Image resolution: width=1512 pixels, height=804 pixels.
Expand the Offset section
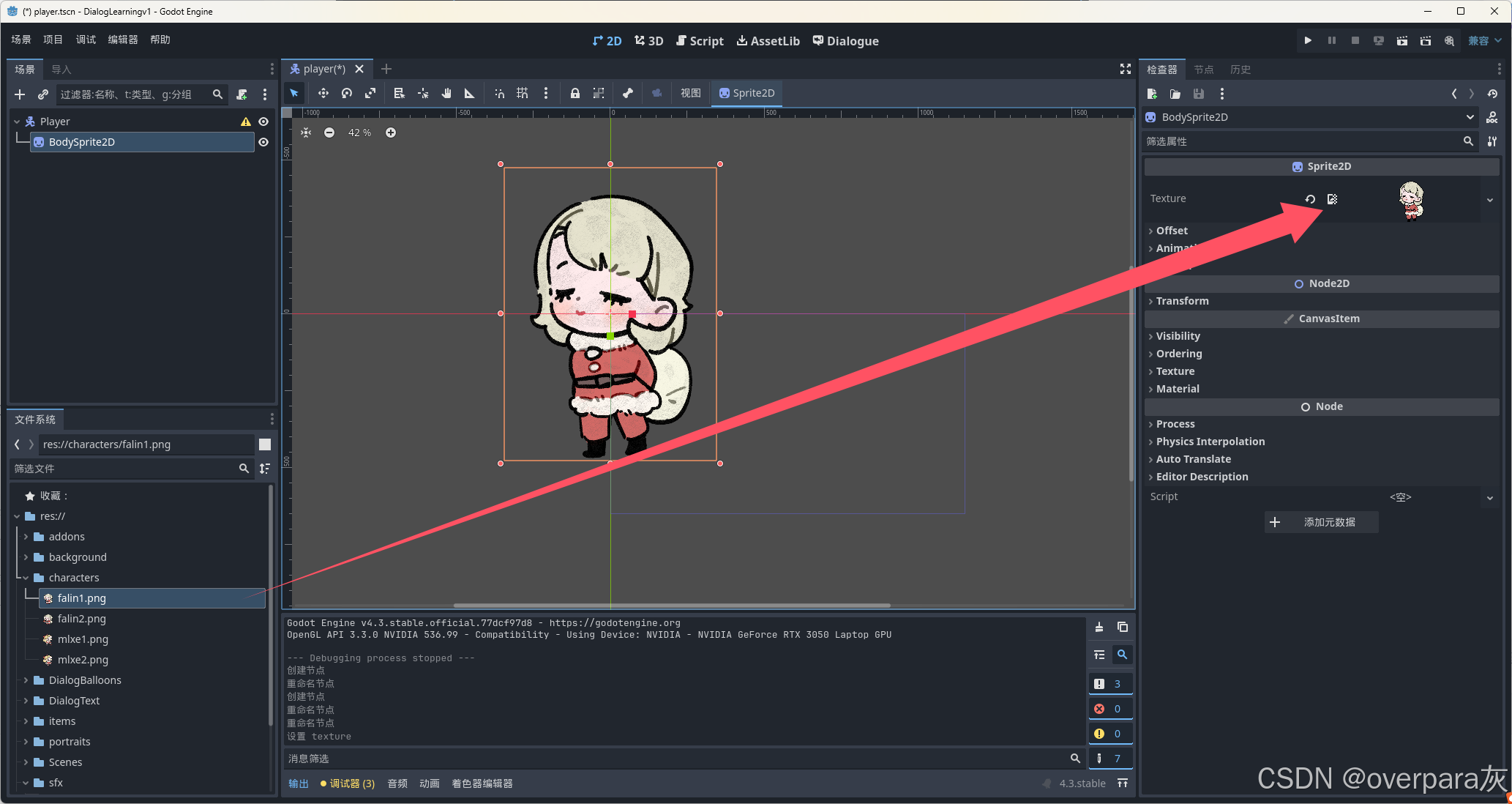click(x=1172, y=231)
